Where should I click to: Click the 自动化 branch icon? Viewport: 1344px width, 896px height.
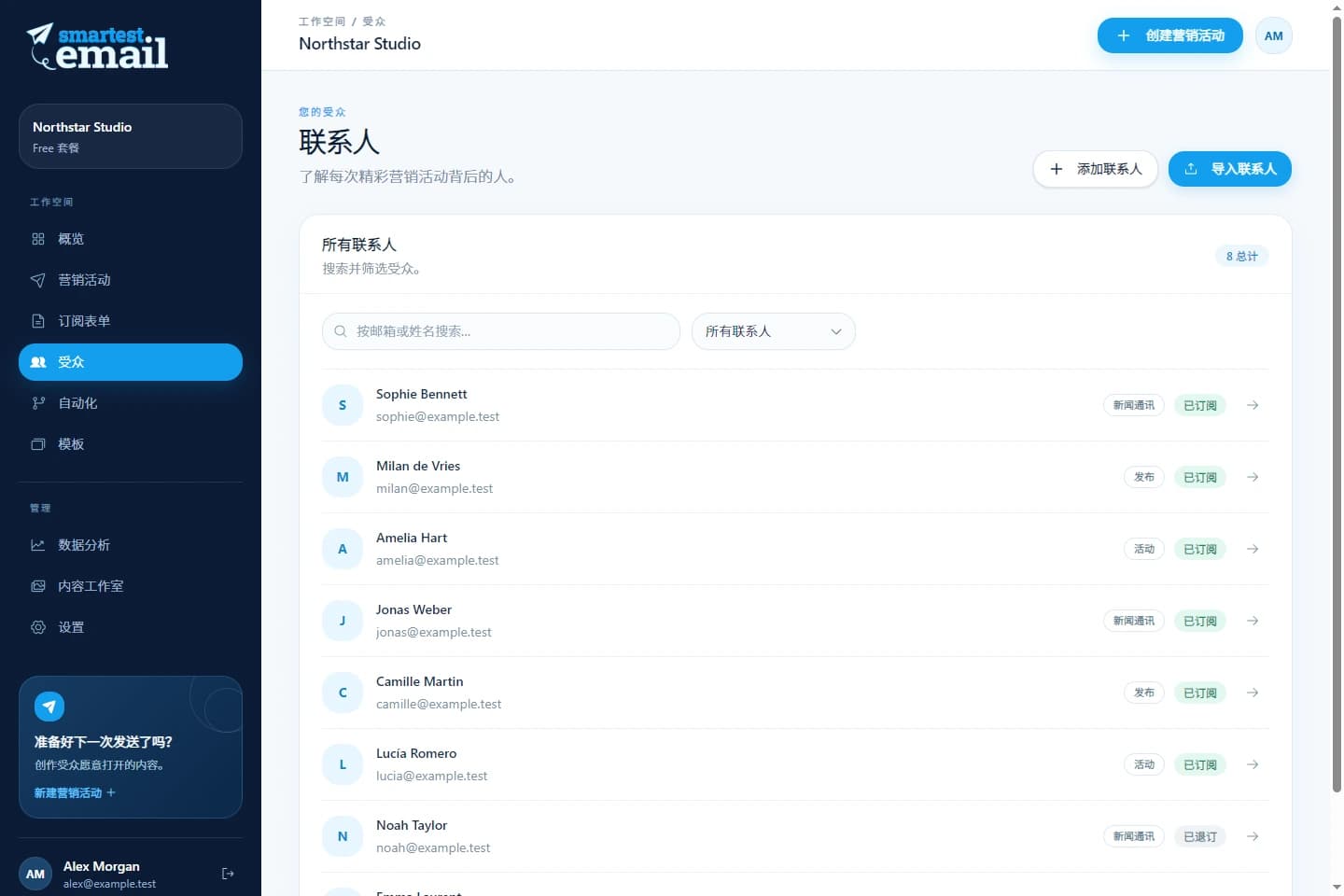point(38,403)
